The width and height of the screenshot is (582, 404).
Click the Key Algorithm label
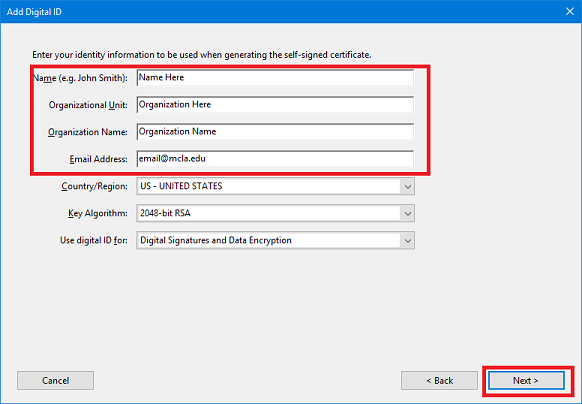click(98, 214)
